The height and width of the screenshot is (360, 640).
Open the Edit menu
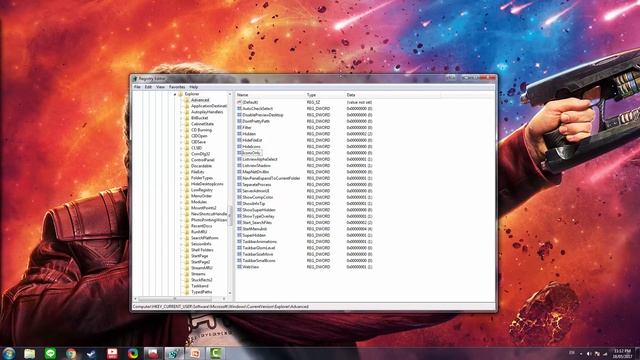coord(148,87)
